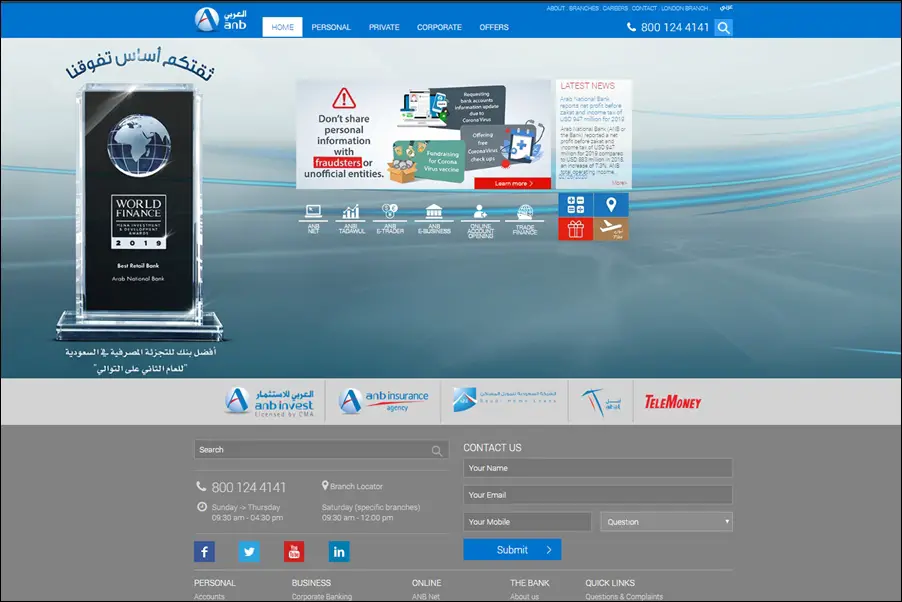The width and height of the screenshot is (902, 602).
Task: Click the Your Name input field
Action: (598, 468)
